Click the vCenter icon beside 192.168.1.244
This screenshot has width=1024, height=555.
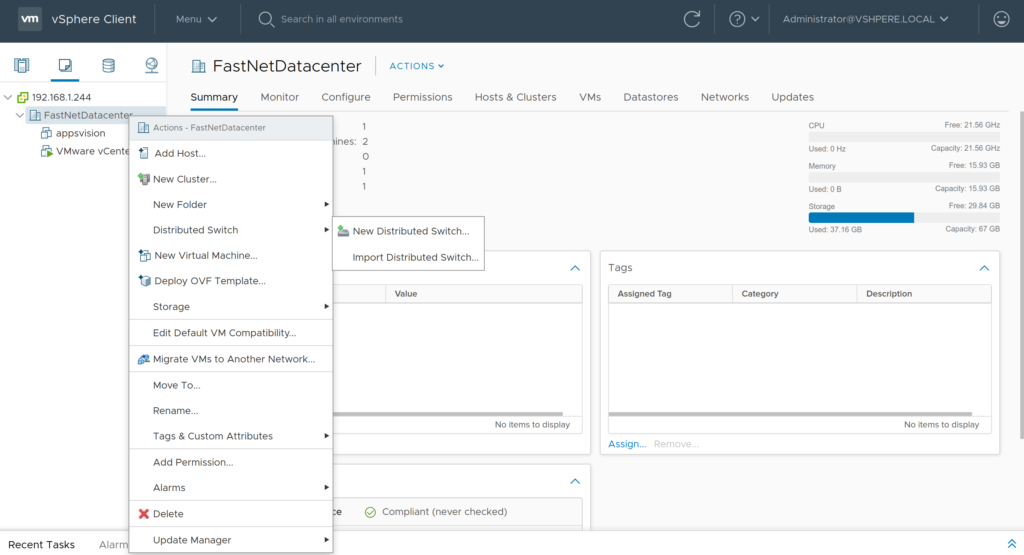(22, 97)
